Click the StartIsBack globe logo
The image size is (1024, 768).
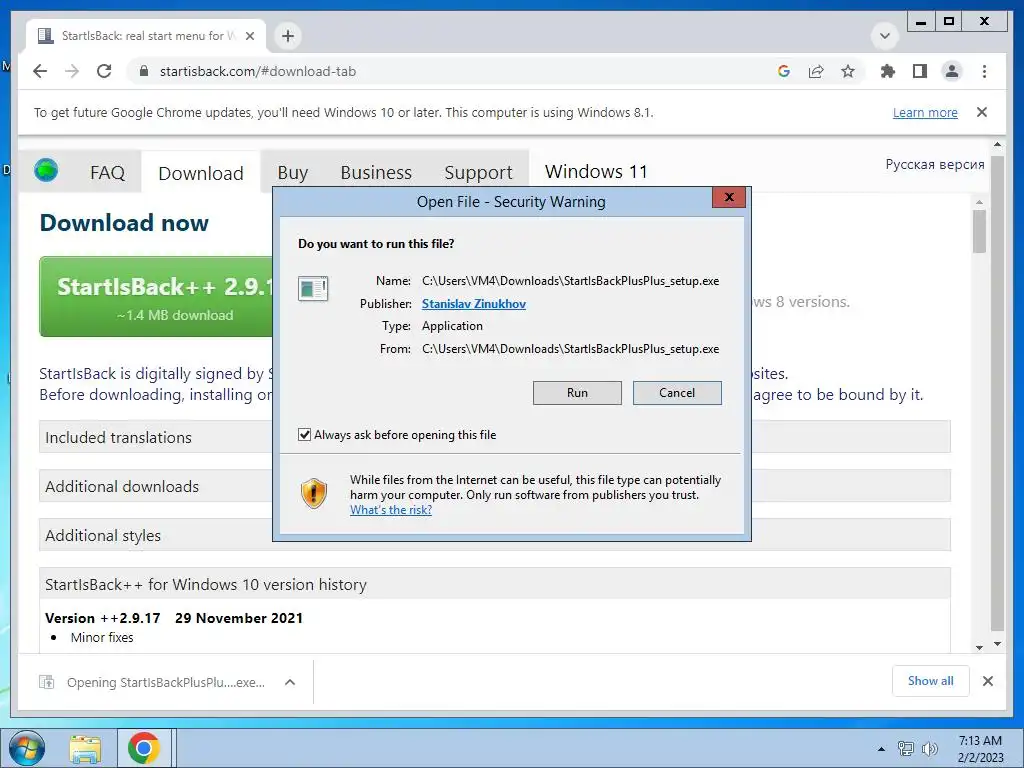pyautogui.click(x=46, y=170)
